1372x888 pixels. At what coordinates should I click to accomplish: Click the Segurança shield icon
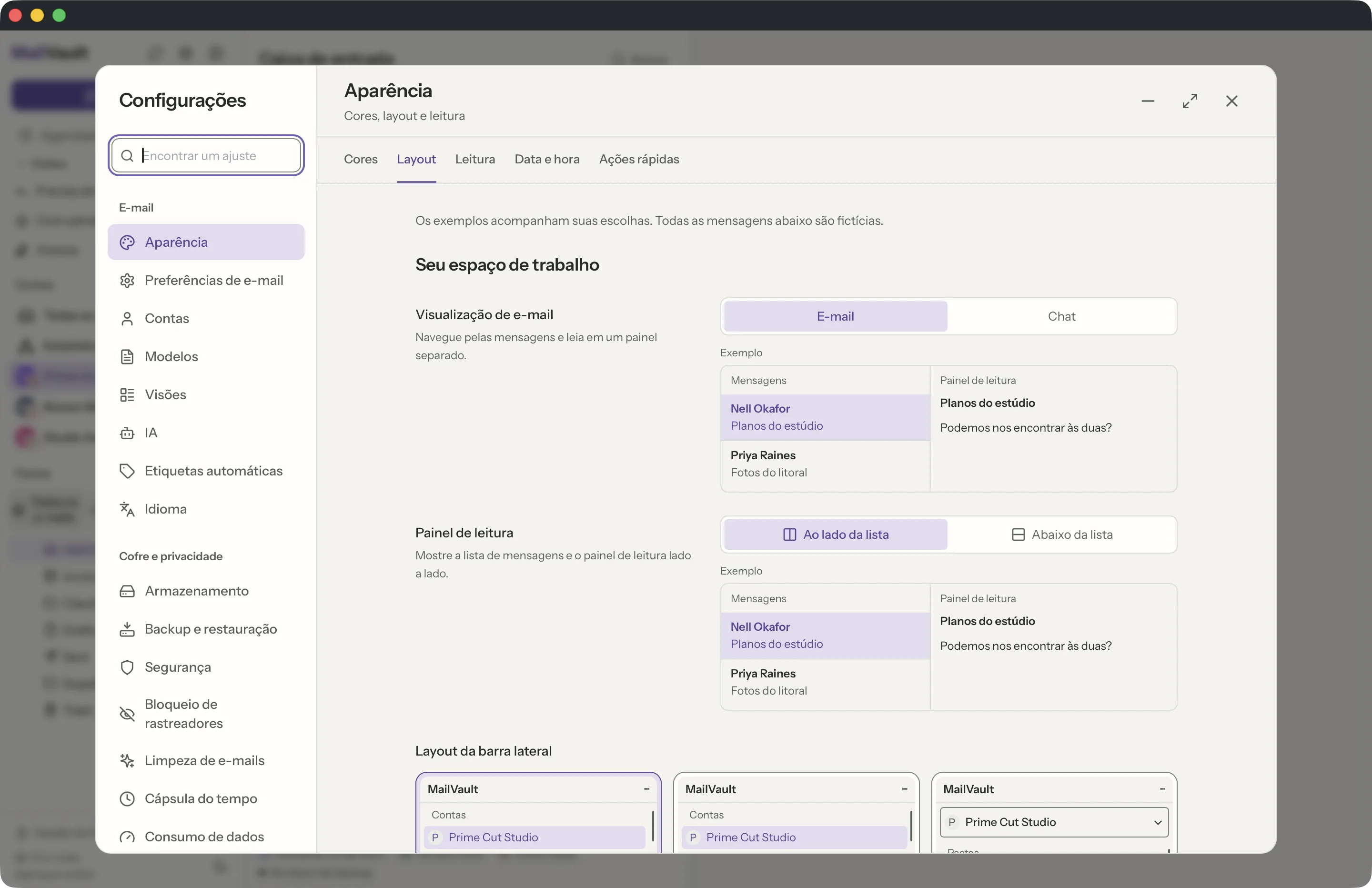pos(127,667)
